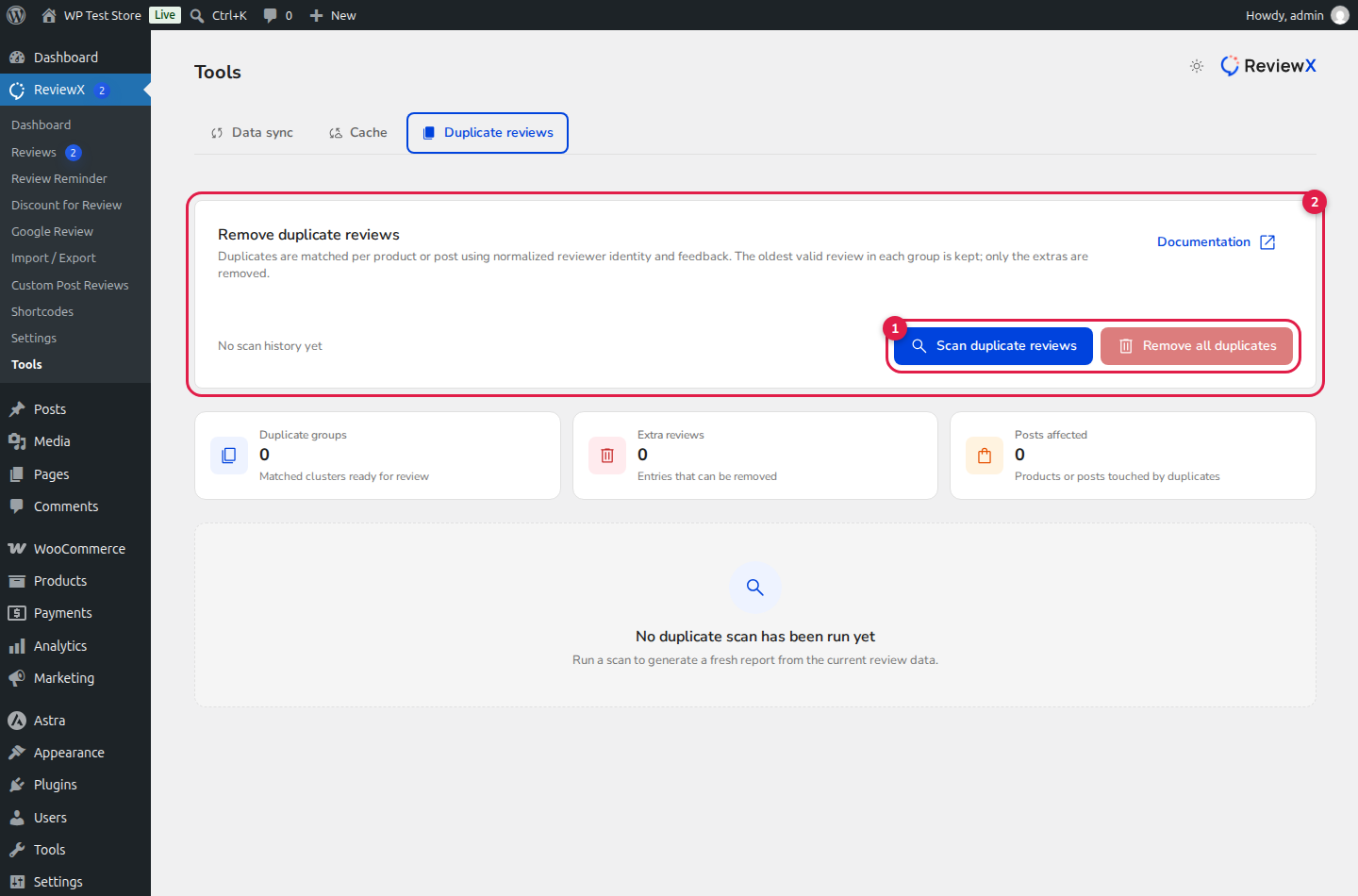The image size is (1358, 896).
Task: Switch to the Cache tab
Action: coord(358,133)
